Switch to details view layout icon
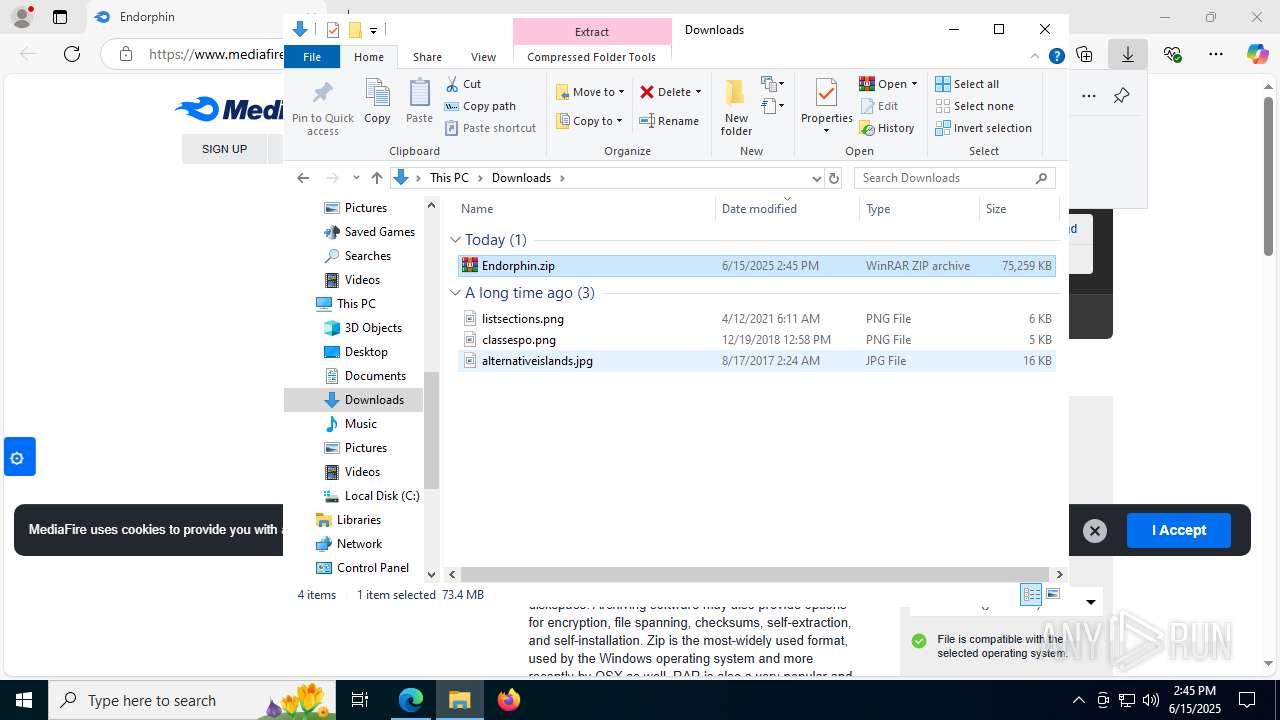The width and height of the screenshot is (1280, 720). 1031,594
